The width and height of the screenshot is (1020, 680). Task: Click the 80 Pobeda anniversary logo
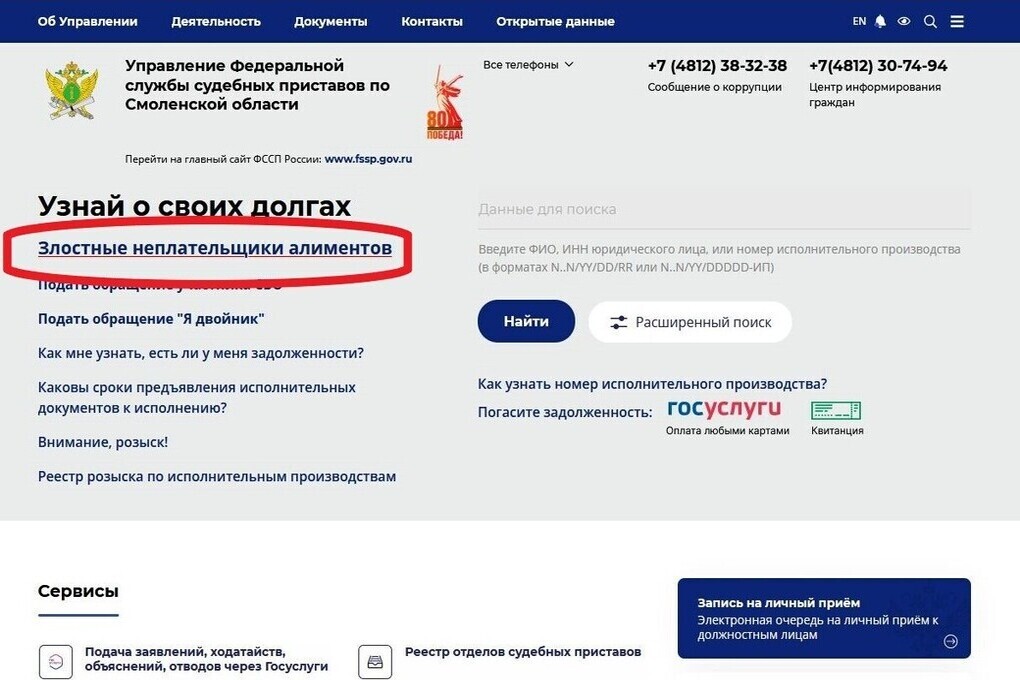tap(444, 103)
